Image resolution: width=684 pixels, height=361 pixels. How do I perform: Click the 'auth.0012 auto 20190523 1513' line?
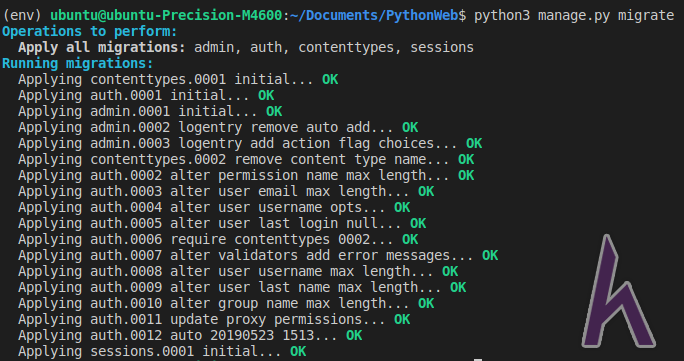[x=178, y=335]
